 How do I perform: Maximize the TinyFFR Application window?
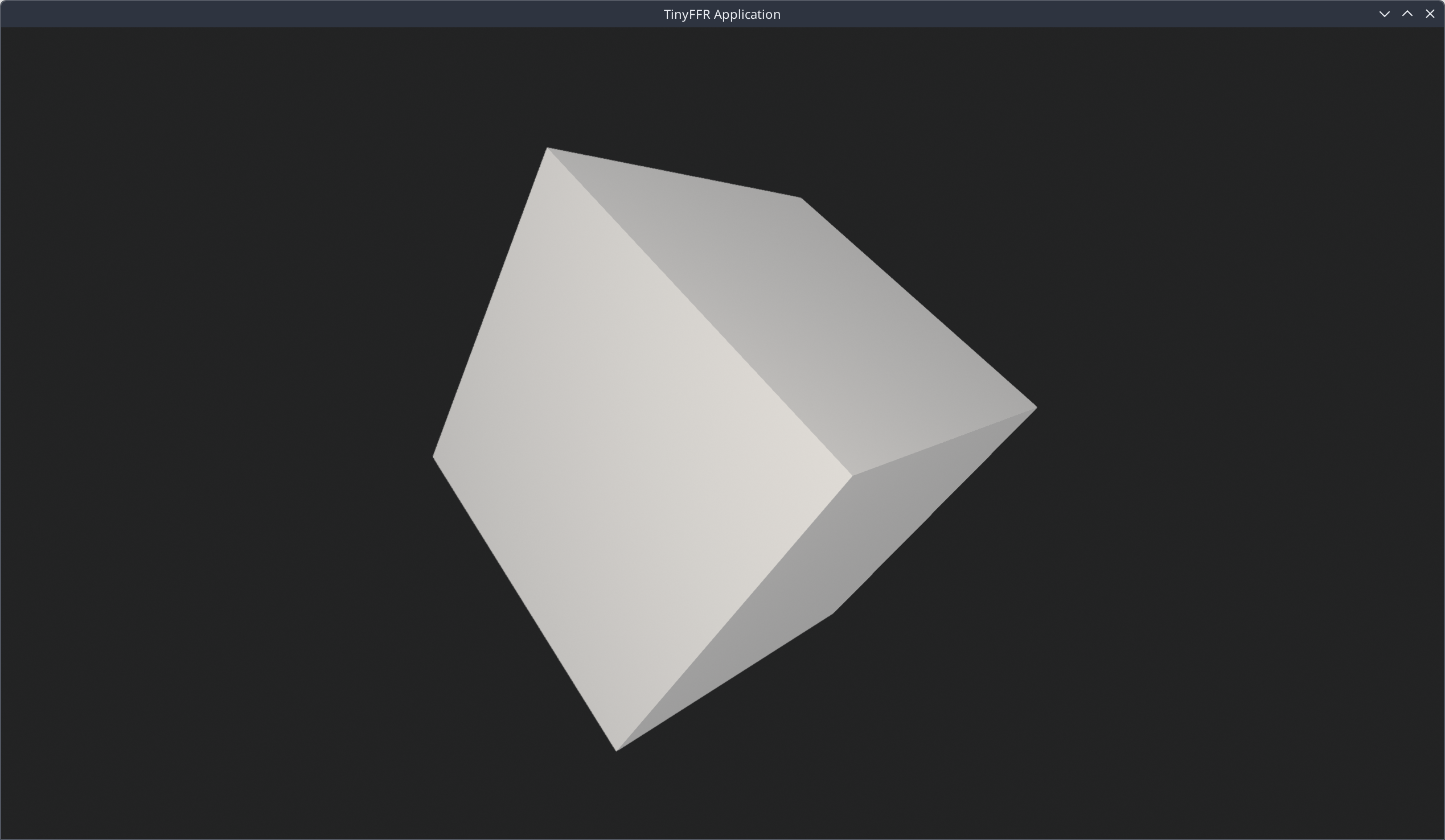pyautogui.click(x=1407, y=14)
